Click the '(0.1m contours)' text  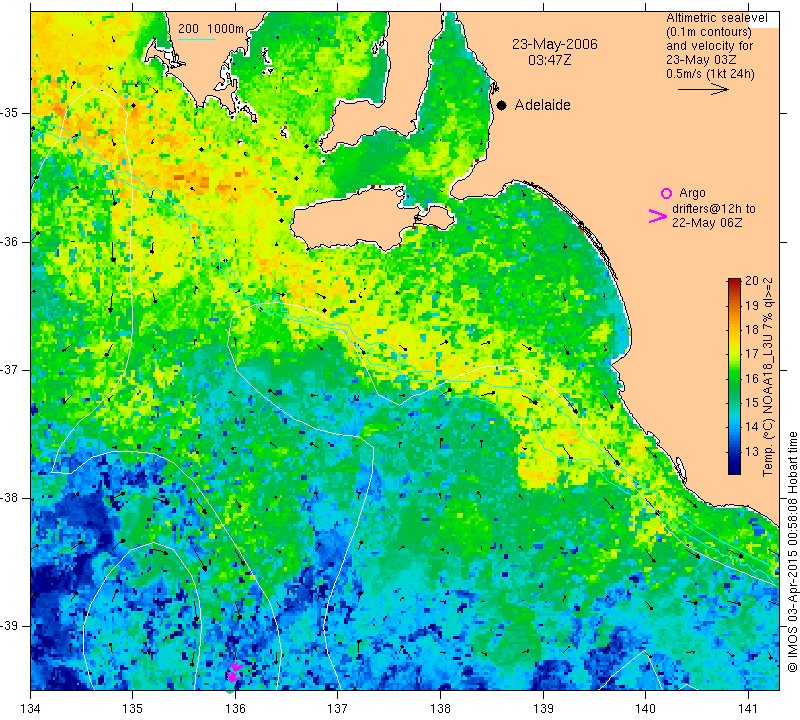click(709, 32)
